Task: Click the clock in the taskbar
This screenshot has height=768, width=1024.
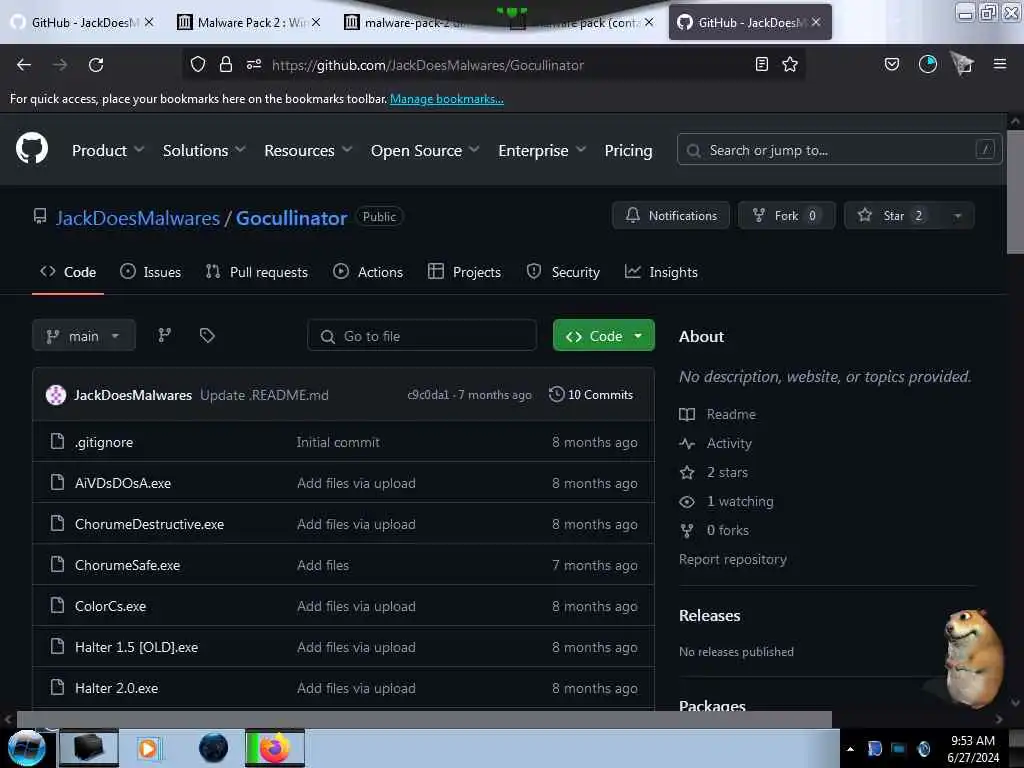Action: 972,748
